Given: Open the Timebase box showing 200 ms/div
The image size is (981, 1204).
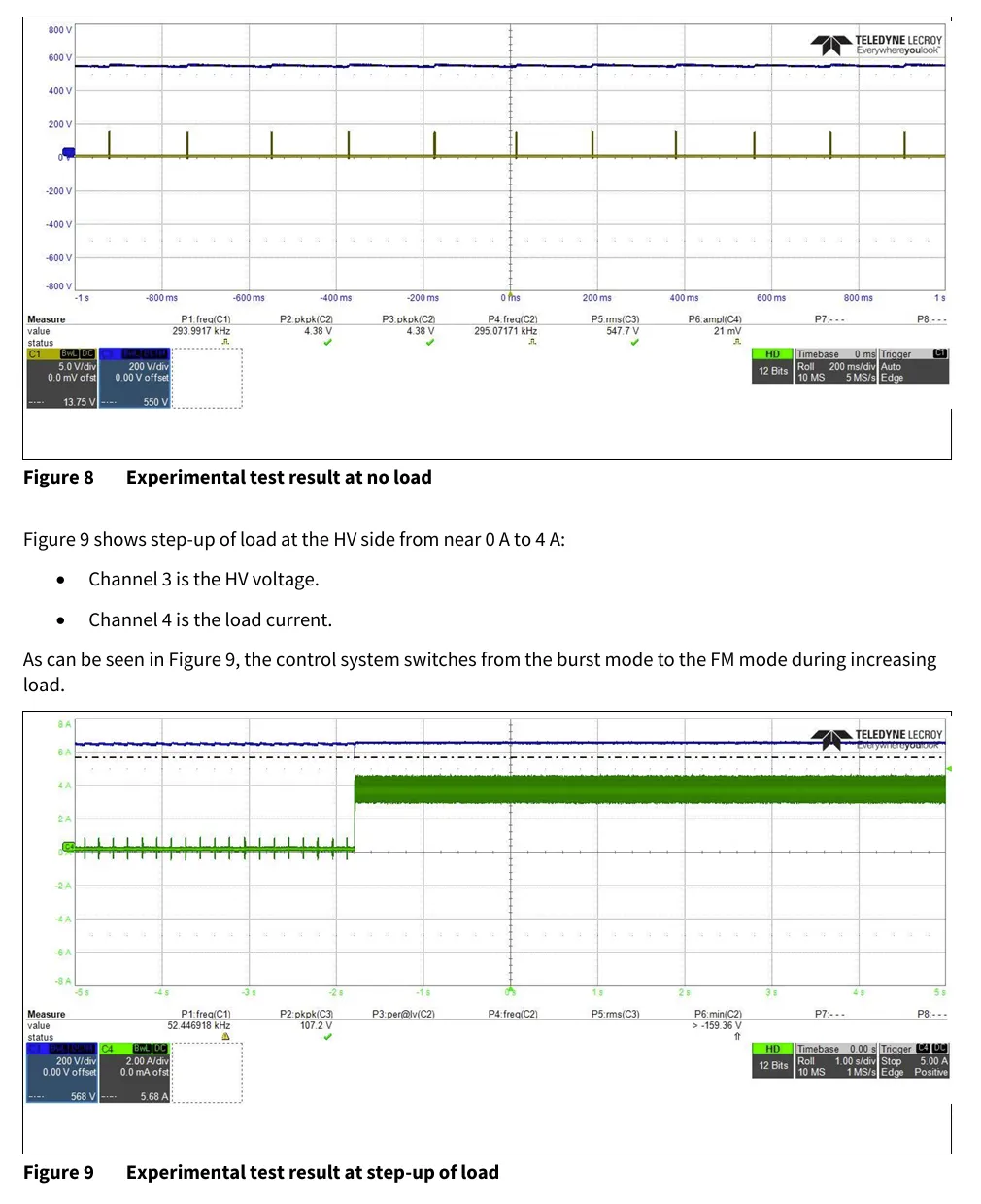Looking at the screenshot, I should point(836,366).
